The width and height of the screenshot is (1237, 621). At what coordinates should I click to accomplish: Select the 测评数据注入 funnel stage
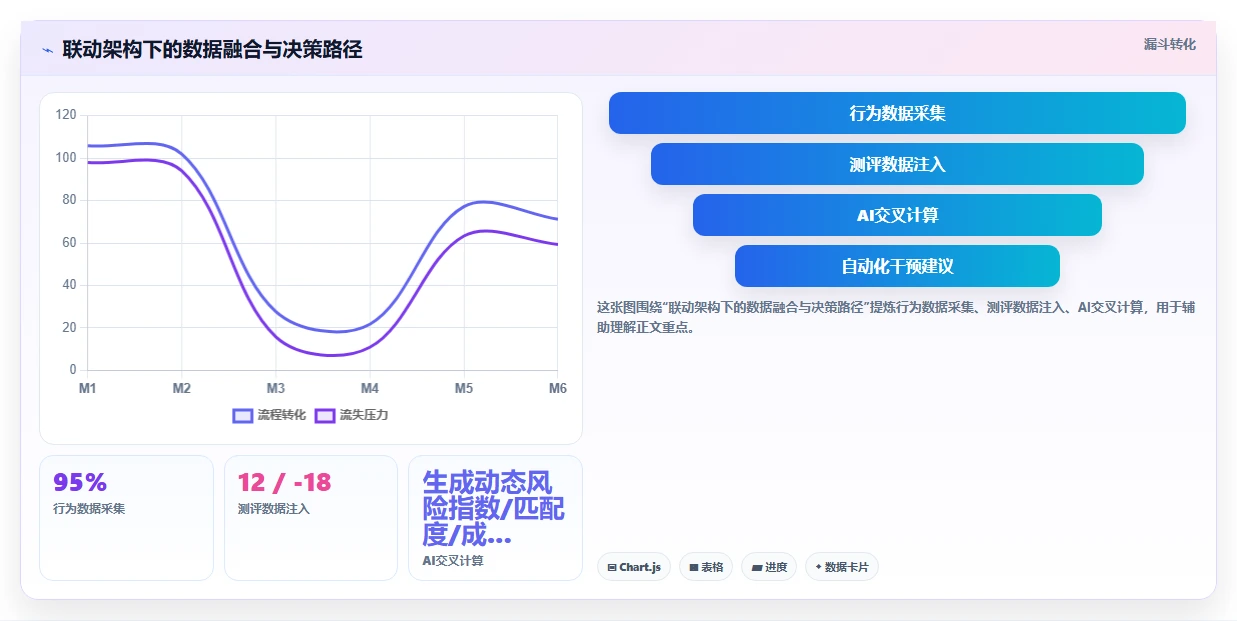point(897,164)
